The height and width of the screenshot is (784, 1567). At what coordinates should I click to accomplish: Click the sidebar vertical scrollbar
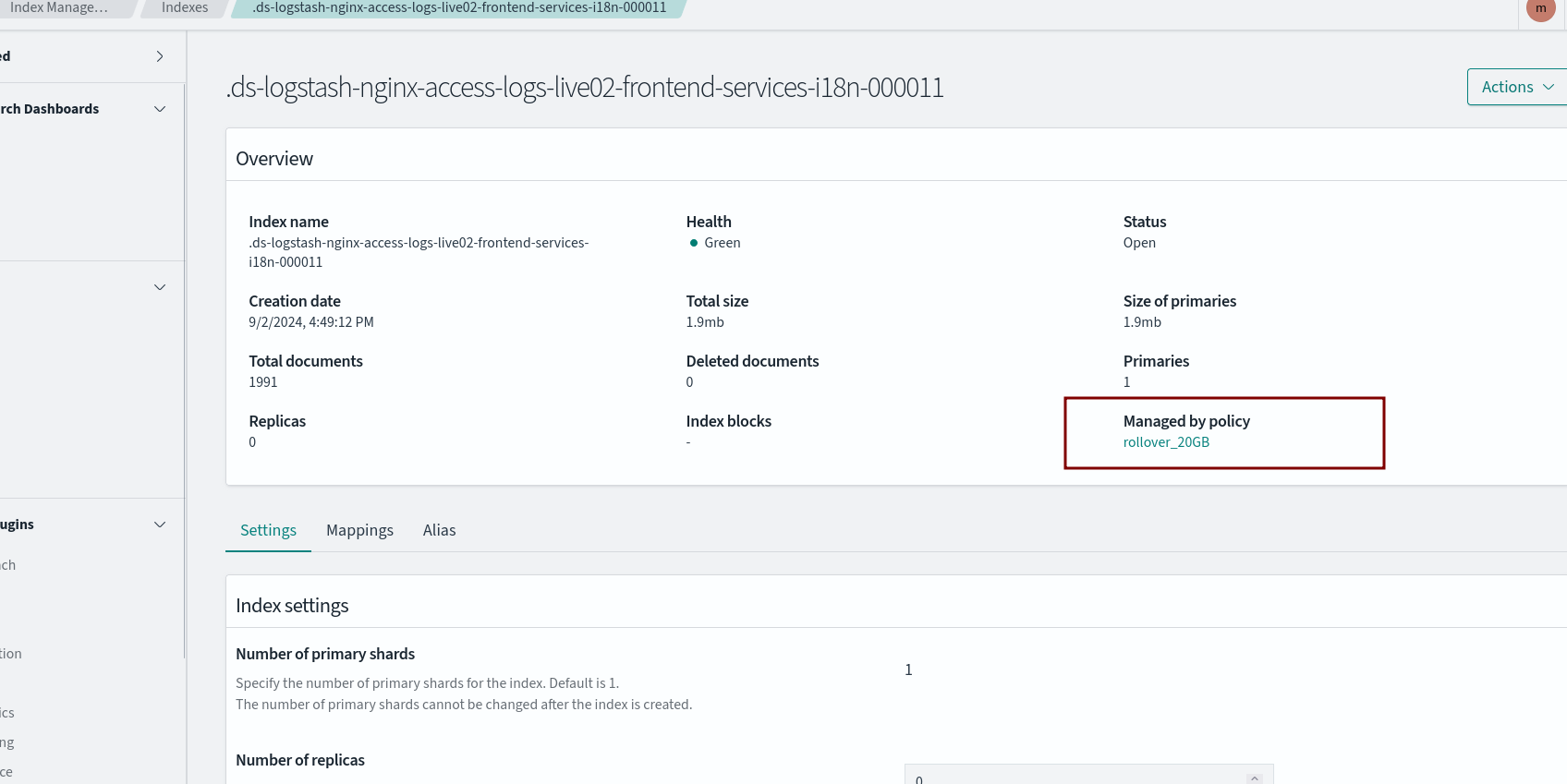[x=185, y=369]
